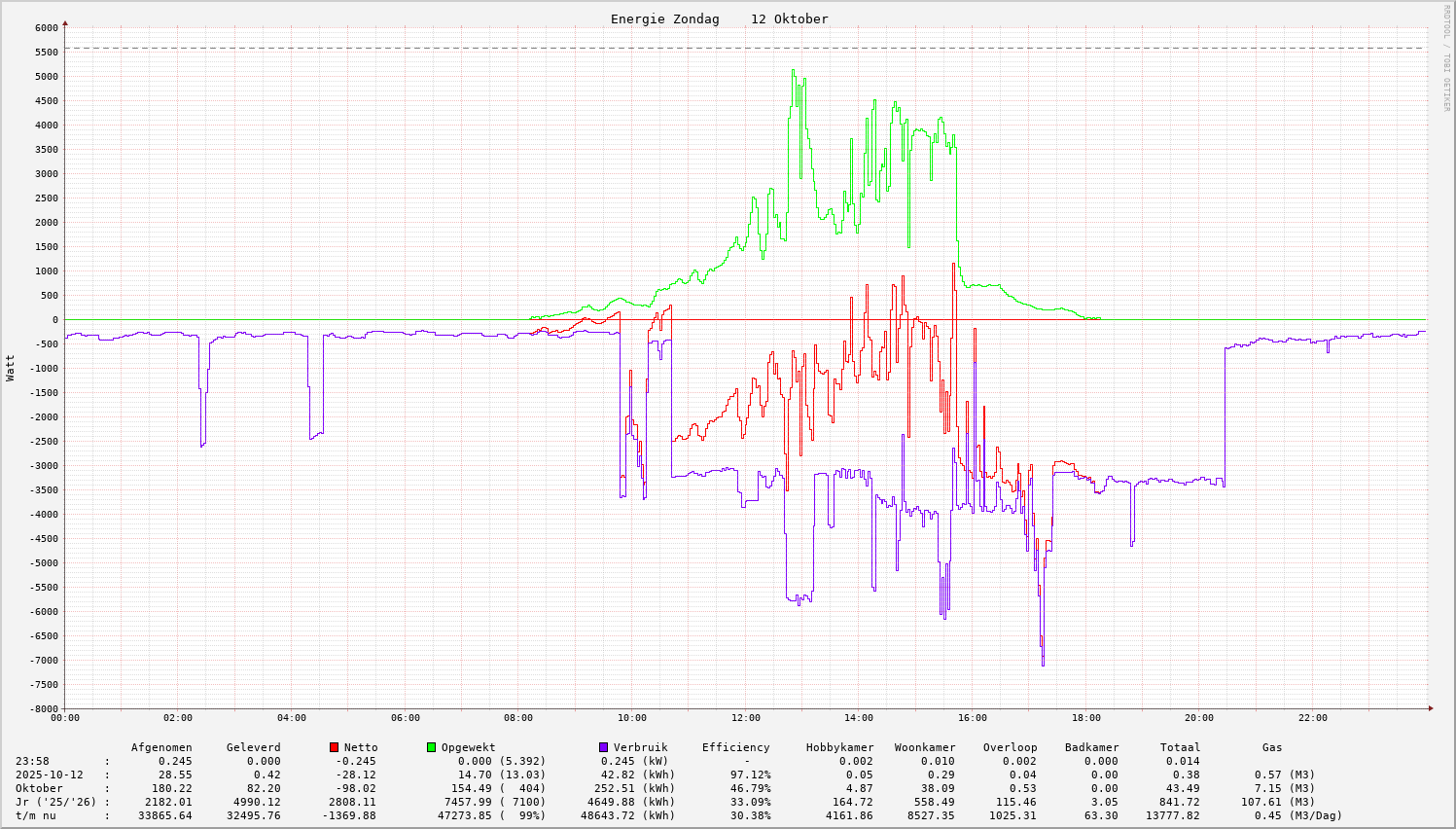
Task: Click the 'Efficiency' column header
Action: (x=735, y=747)
